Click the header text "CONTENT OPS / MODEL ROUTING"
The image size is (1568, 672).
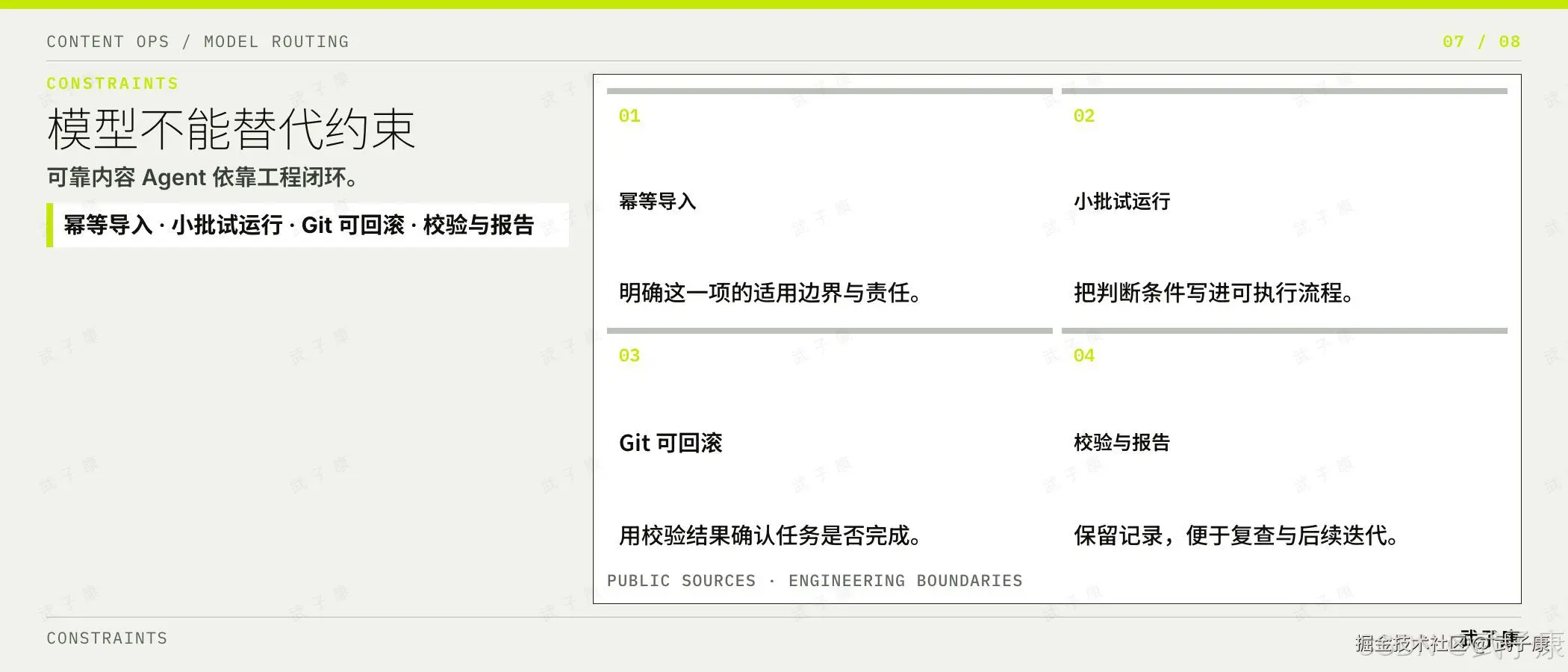click(x=198, y=42)
